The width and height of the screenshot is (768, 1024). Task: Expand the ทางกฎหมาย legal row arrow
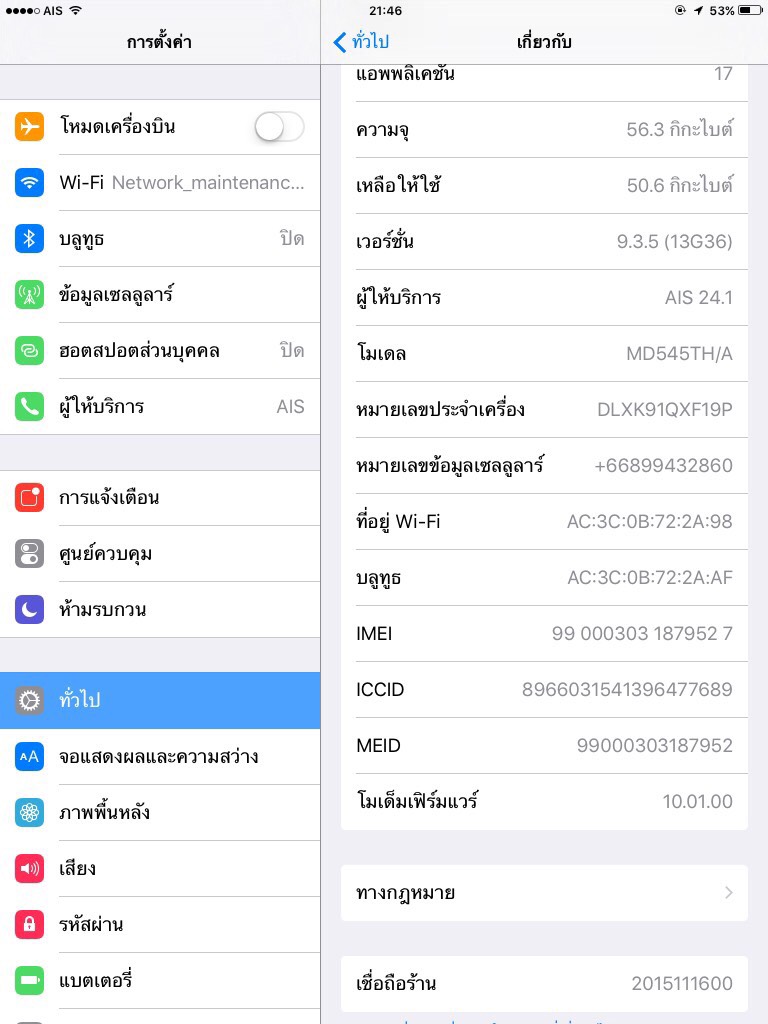[729, 893]
